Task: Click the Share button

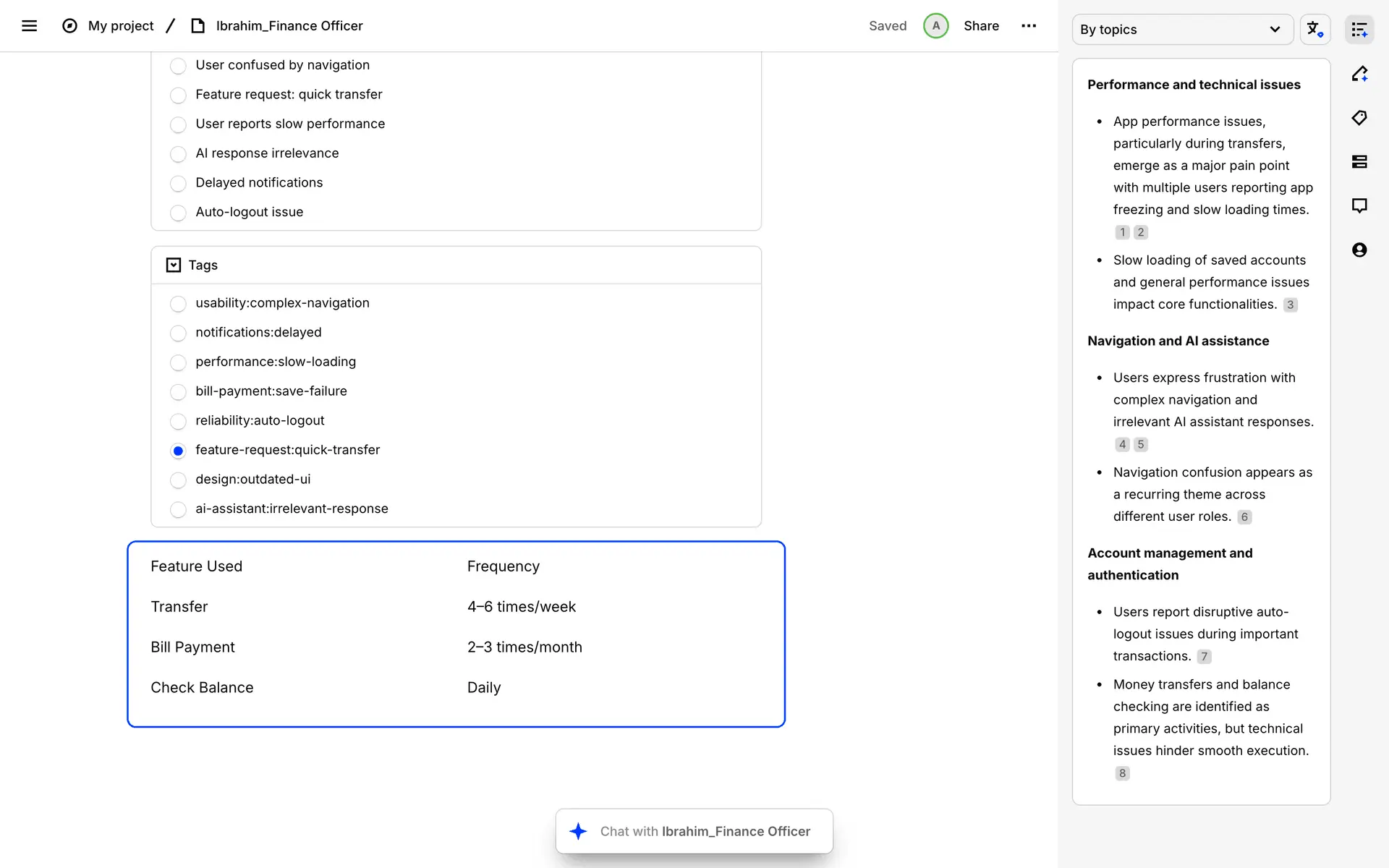Action: pyautogui.click(x=981, y=26)
